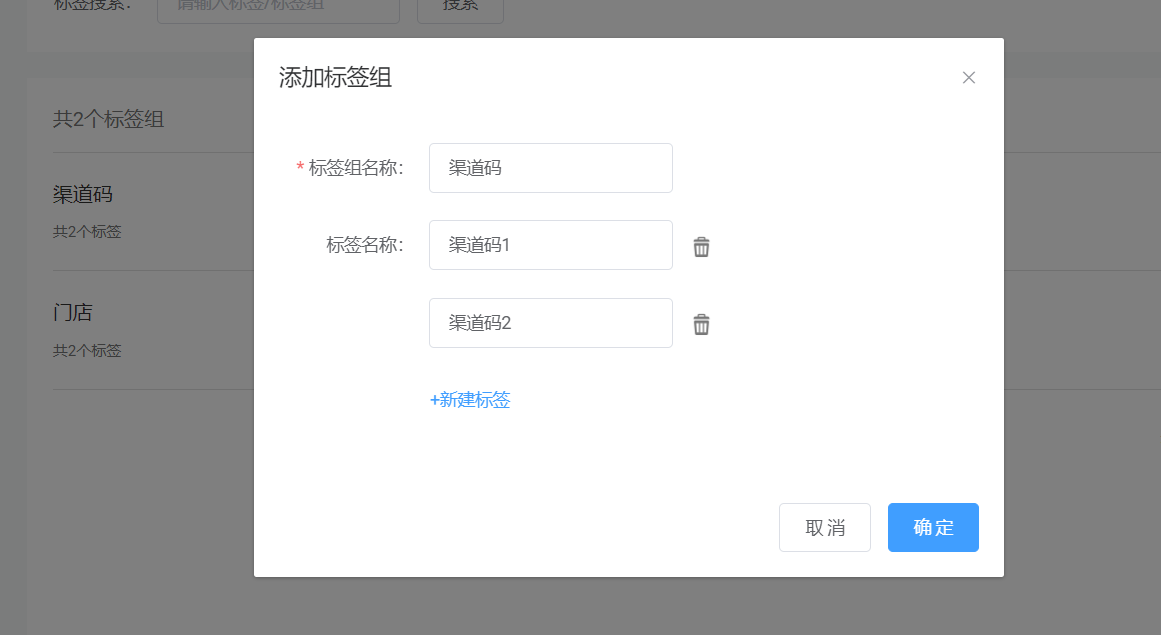Screen dimensions: 1161x635
Task: Confirm with the 确定 button
Action: pos(933,528)
